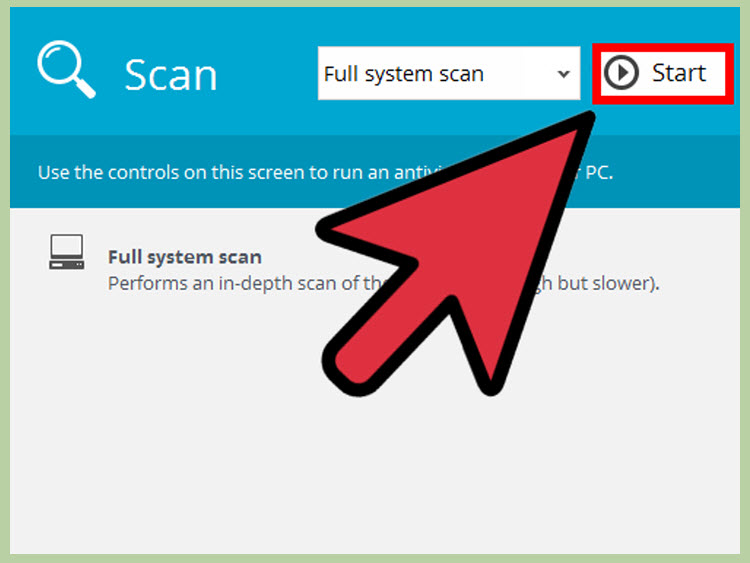Select the bold 'Full system scan' list heading
Screen dimensions: 750x563
[x=184, y=257]
